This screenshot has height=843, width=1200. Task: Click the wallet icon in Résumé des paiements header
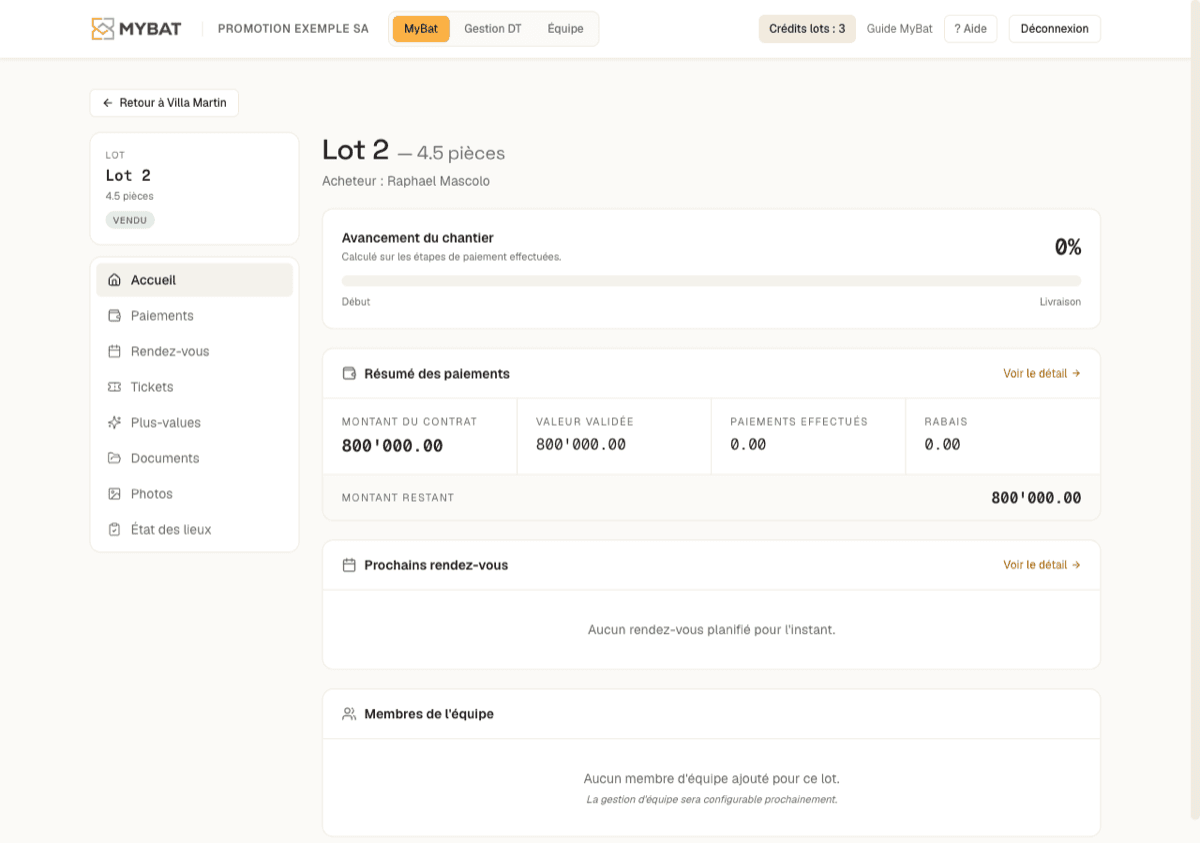(x=349, y=373)
